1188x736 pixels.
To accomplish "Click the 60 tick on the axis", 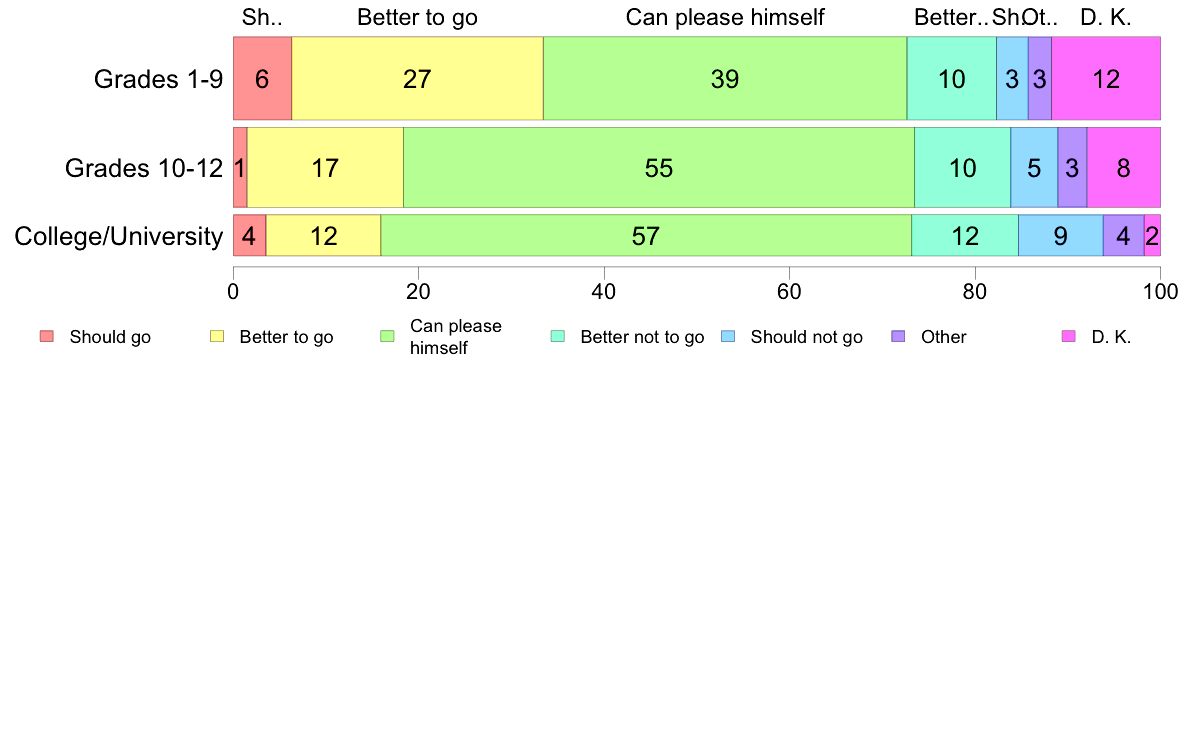I will coord(789,292).
